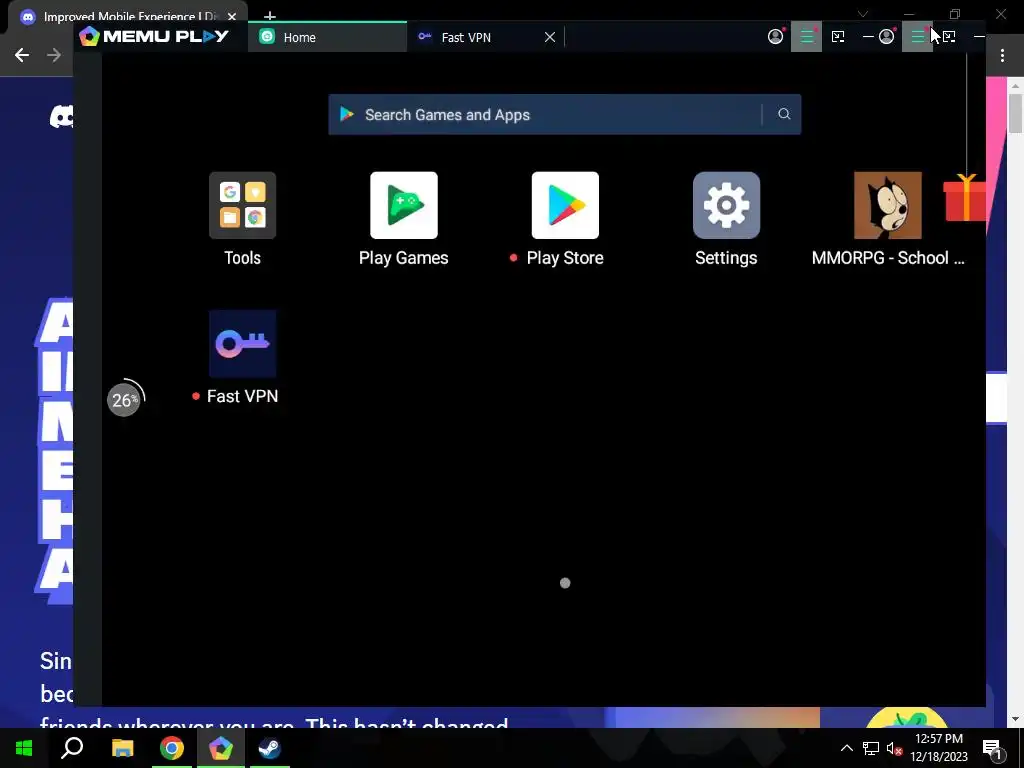Image resolution: width=1024 pixels, height=768 pixels.
Task: Open the Play Store app
Action: [565, 205]
